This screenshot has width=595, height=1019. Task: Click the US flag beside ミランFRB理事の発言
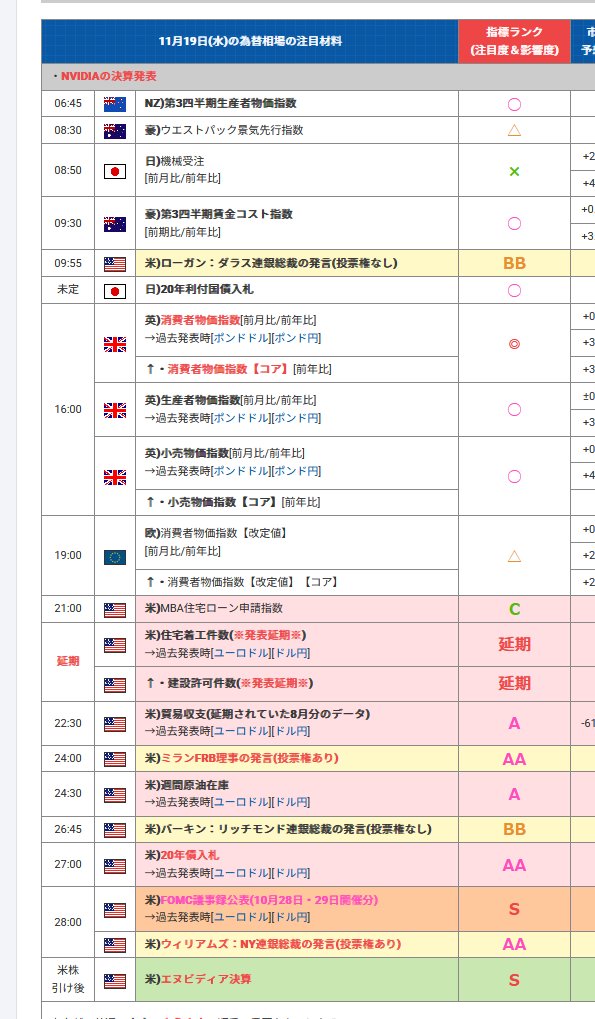tap(115, 759)
